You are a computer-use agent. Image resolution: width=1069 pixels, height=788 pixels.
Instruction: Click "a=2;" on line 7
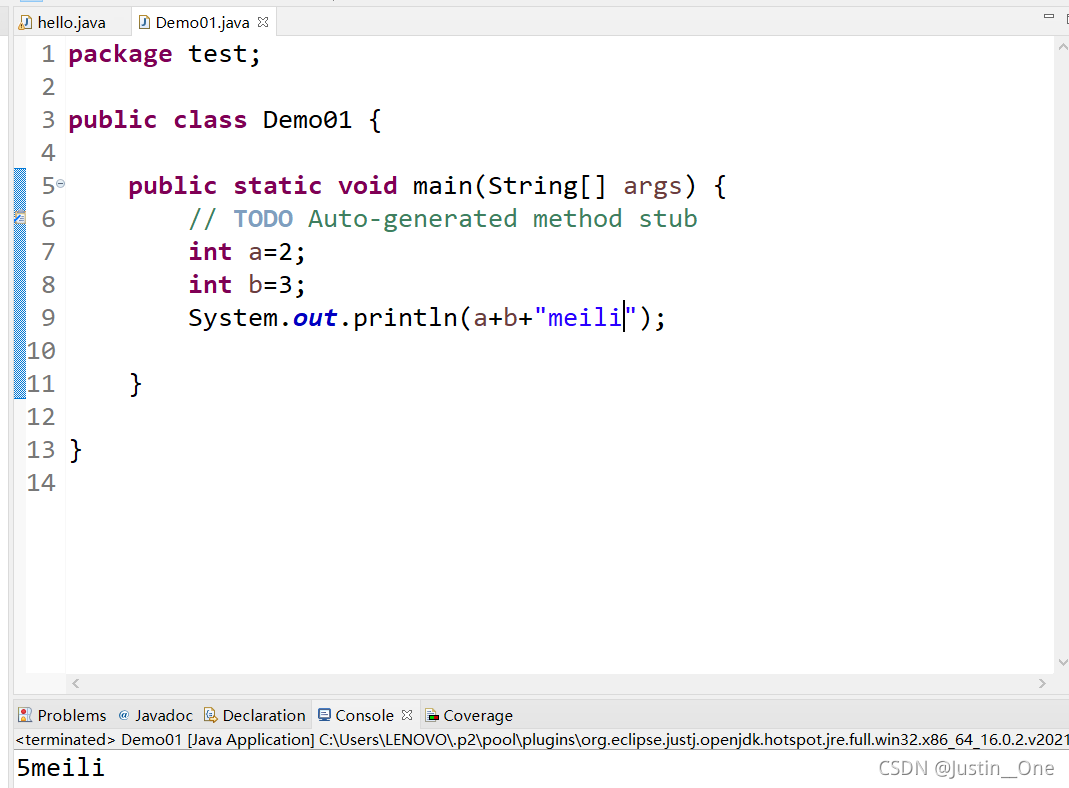coord(277,252)
